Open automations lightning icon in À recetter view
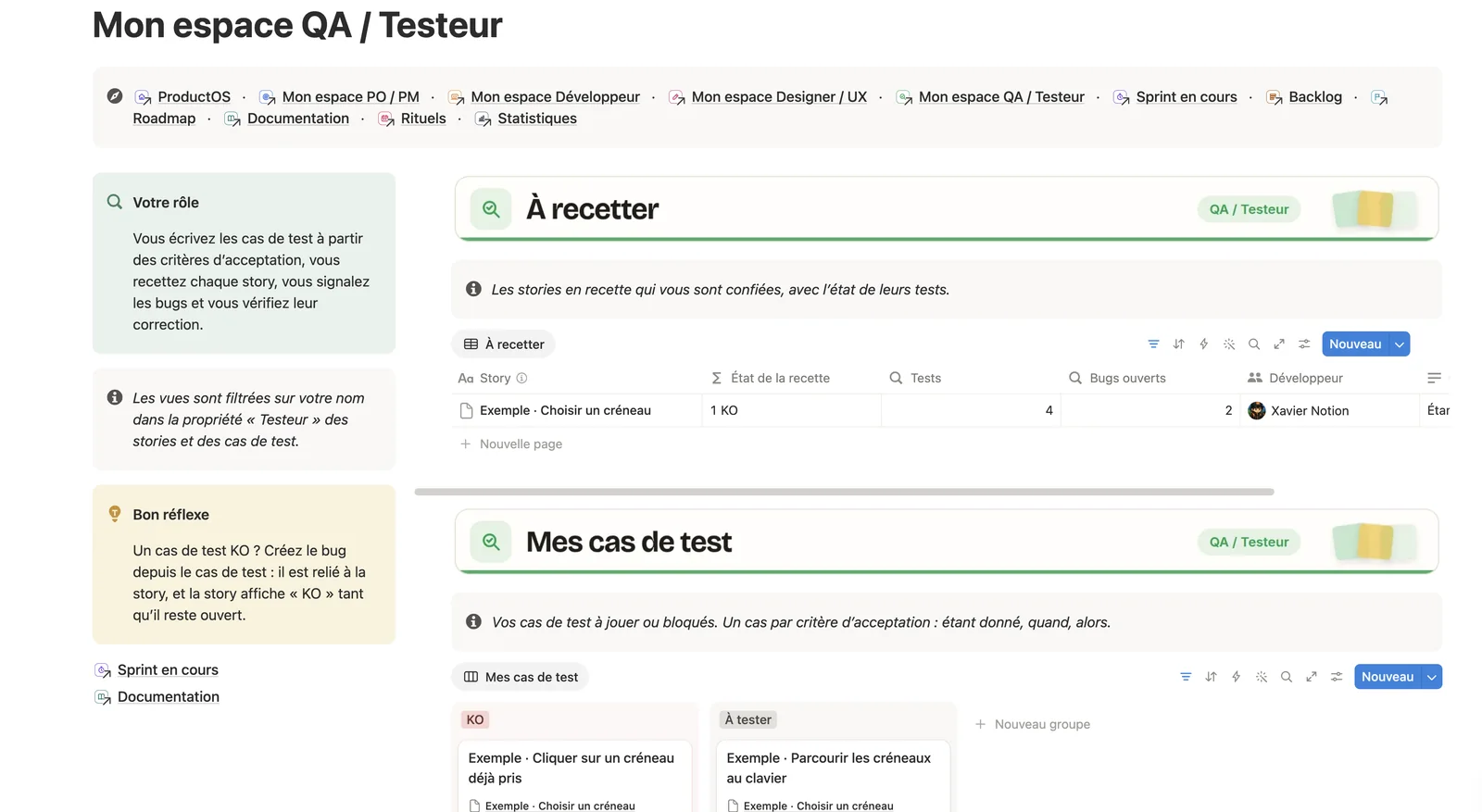The height and width of the screenshot is (812, 1482). pos(1203,344)
